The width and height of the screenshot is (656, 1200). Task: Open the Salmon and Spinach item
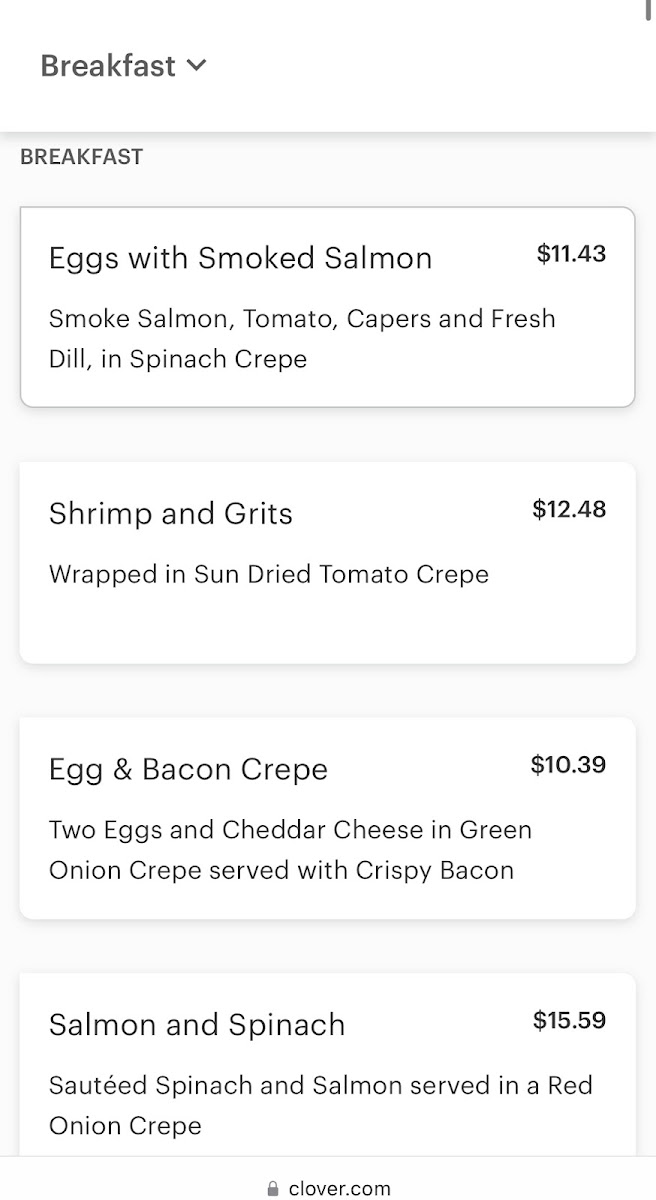point(197,1025)
